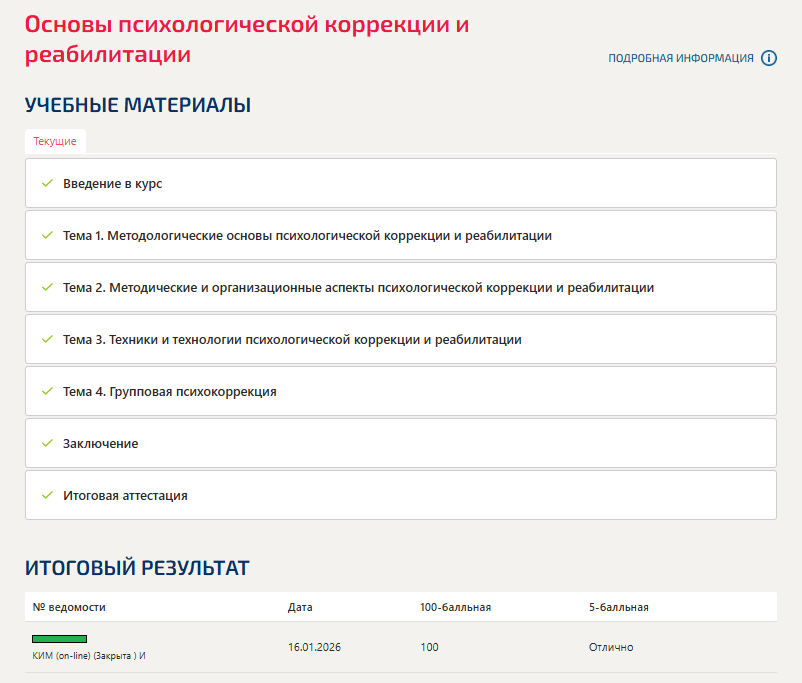Expand Тема 4. Групповая психокоррекция row
Screen dimensions: 802x683
(401, 391)
